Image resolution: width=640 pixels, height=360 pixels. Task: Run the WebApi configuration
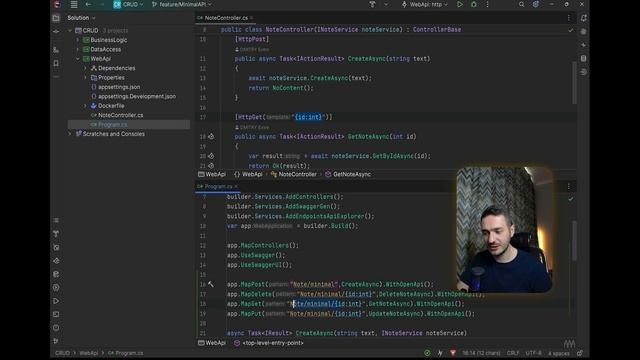[460, 4]
